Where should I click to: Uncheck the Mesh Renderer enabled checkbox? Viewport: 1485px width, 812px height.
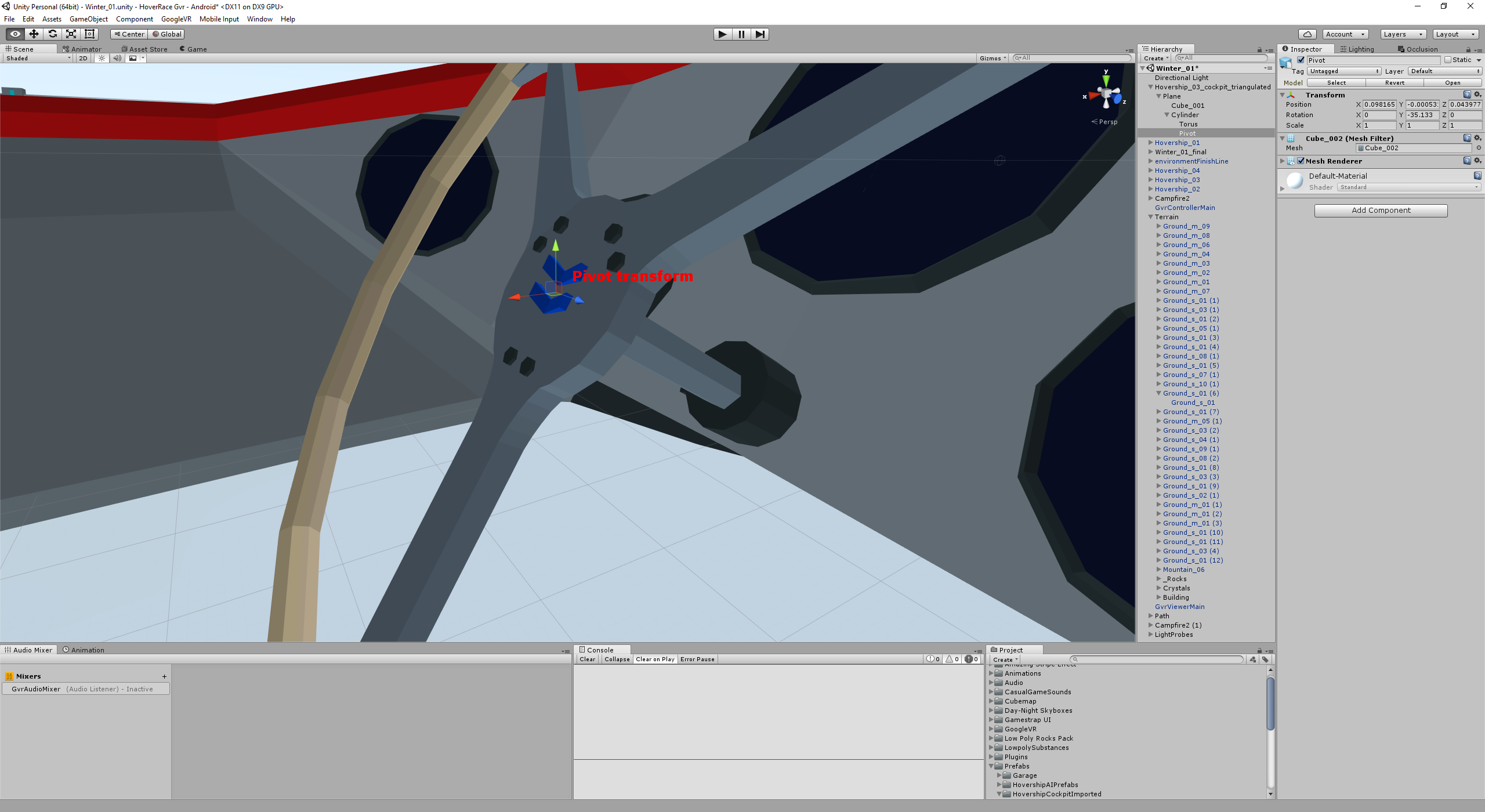pyautogui.click(x=1301, y=161)
